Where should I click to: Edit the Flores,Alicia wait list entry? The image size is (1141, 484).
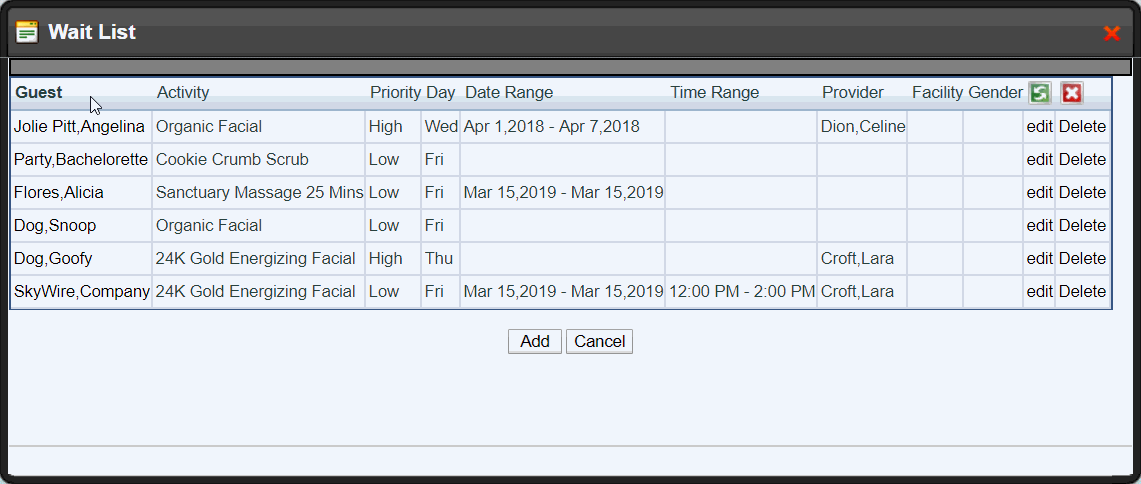click(x=1040, y=193)
